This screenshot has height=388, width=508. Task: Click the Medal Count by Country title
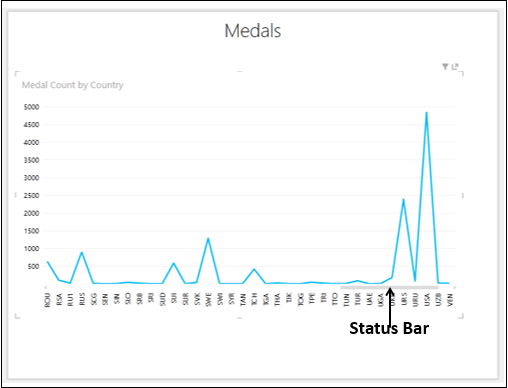click(x=73, y=85)
